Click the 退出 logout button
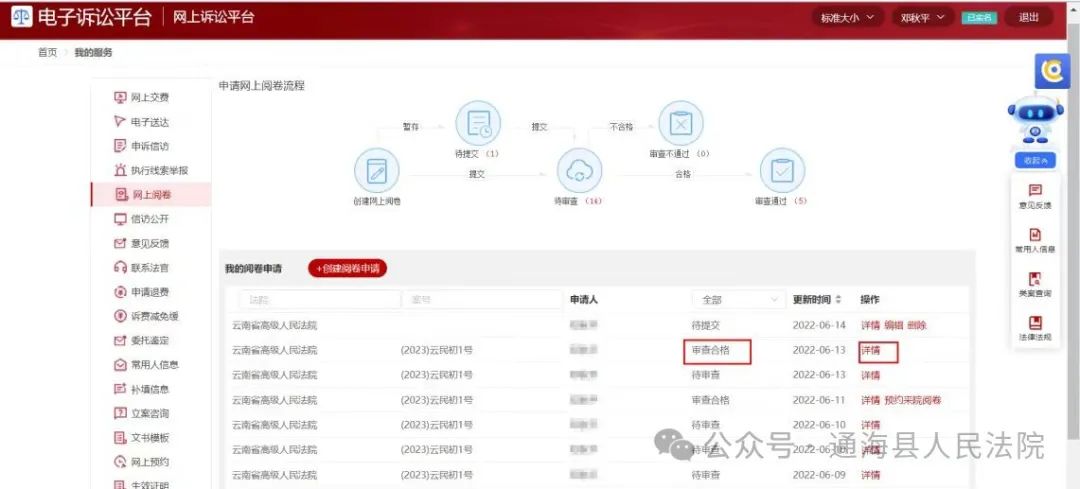Image resolution: width=1080 pixels, height=489 pixels. [1028, 17]
